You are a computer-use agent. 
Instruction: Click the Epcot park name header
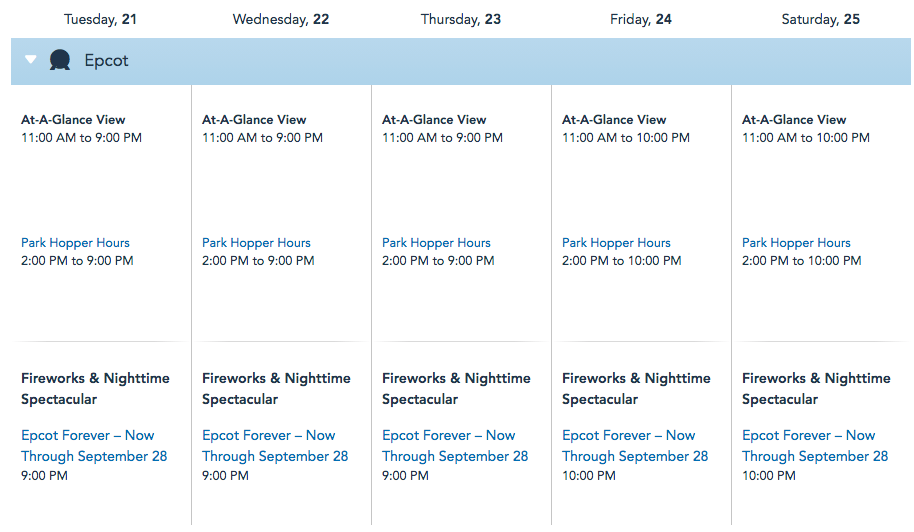[106, 61]
